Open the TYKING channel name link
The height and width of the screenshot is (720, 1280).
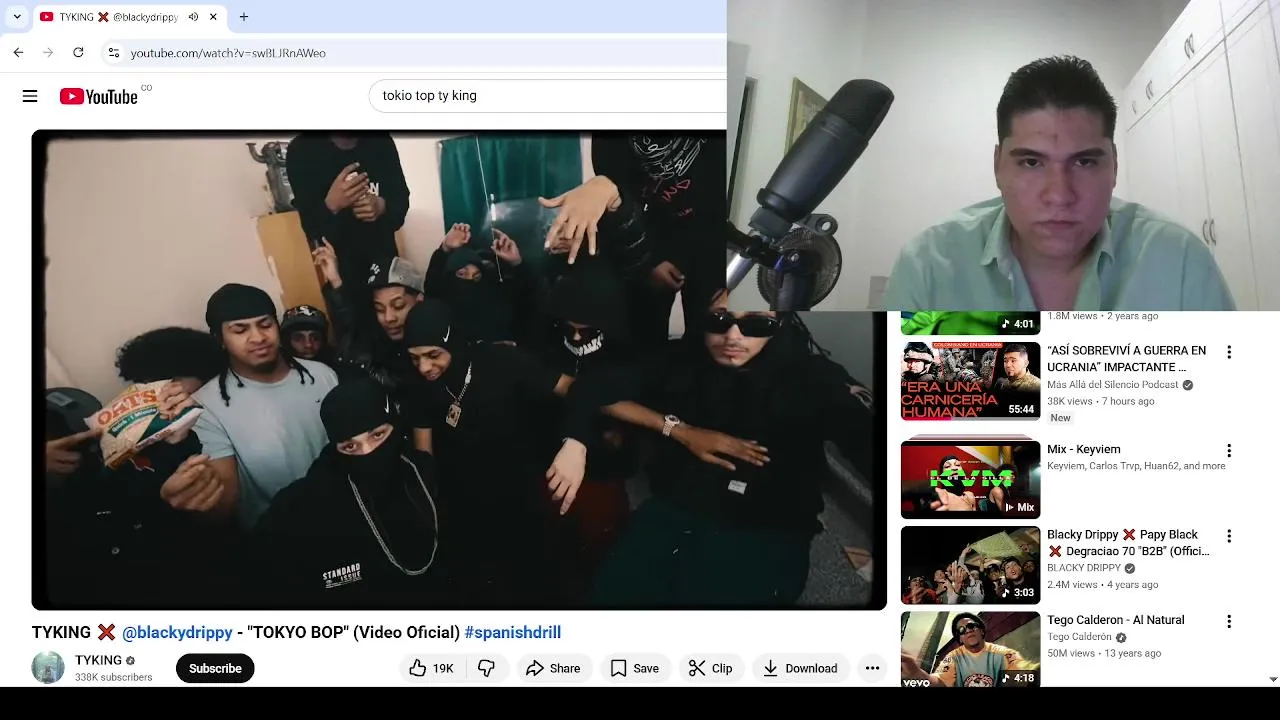point(98,660)
